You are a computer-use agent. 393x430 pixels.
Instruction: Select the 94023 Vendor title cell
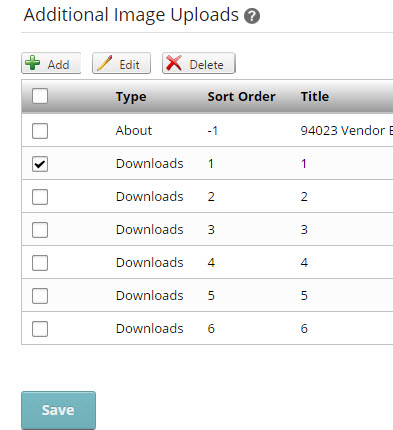coord(347,130)
